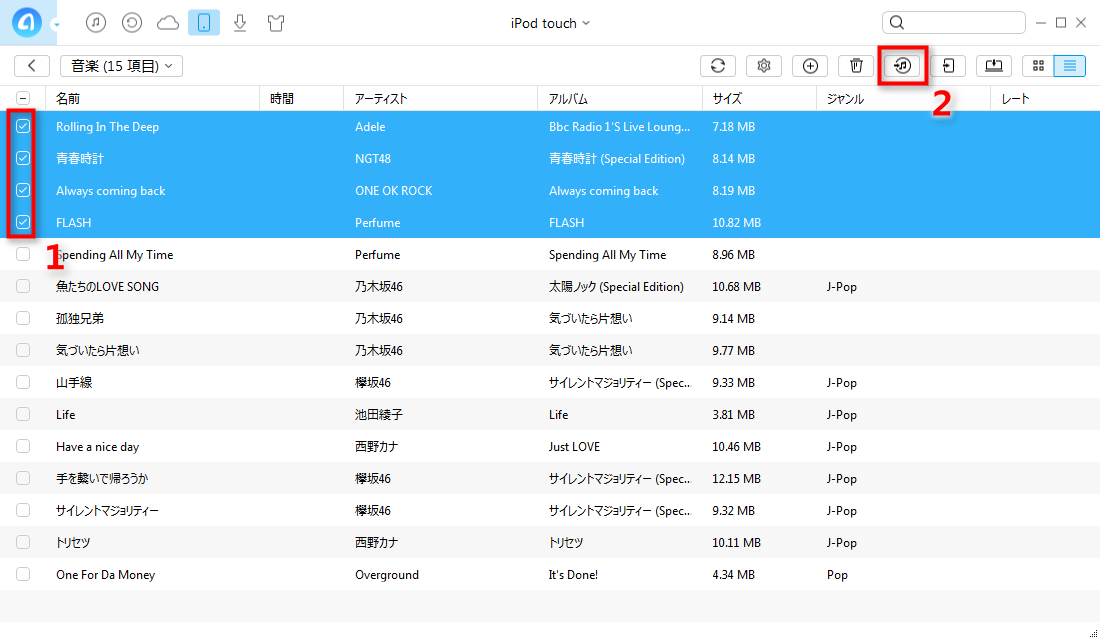
Task: Click size 3.81 MB cell
Action: coord(733,415)
